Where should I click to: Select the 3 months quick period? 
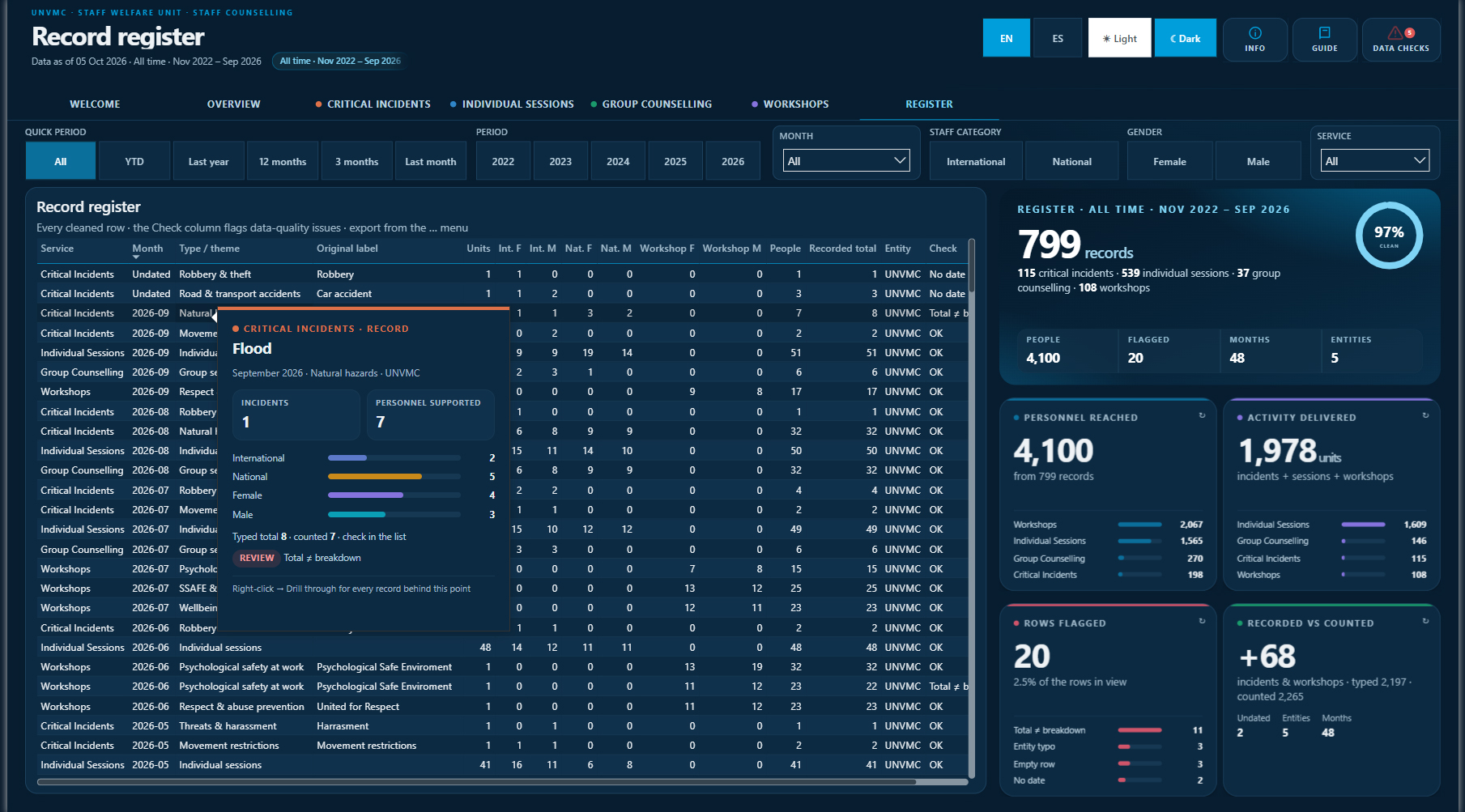pyautogui.click(x=356, y=161)
